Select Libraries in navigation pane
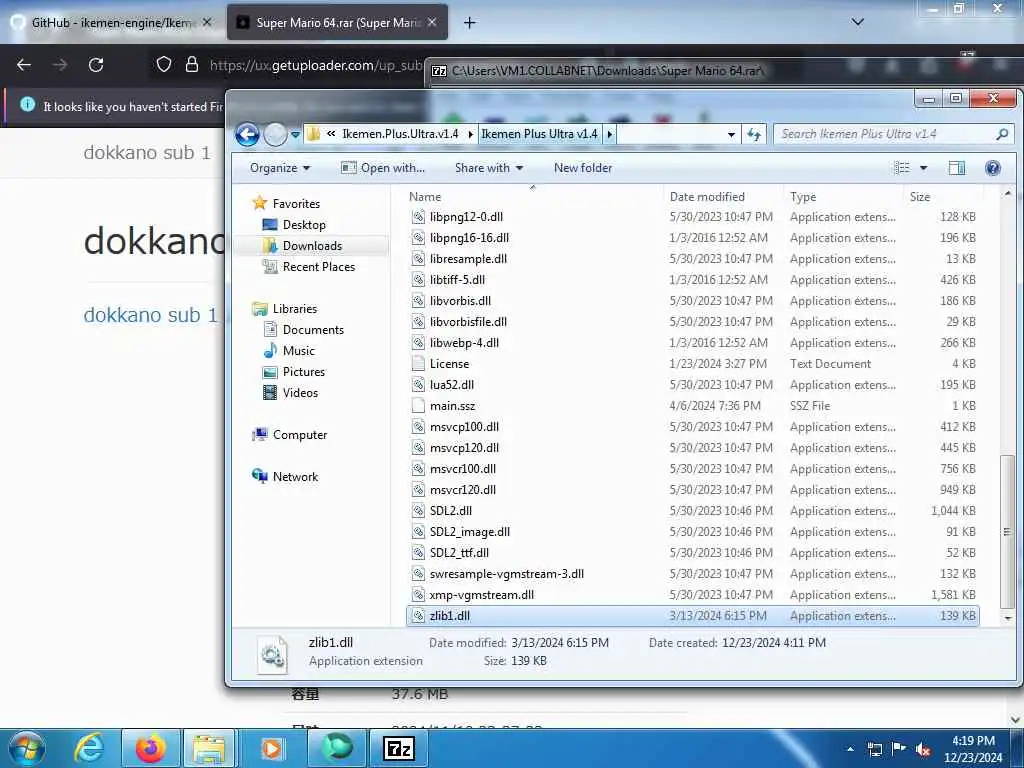The height and width of the screenshot is (768, 1024). (295, 309)
